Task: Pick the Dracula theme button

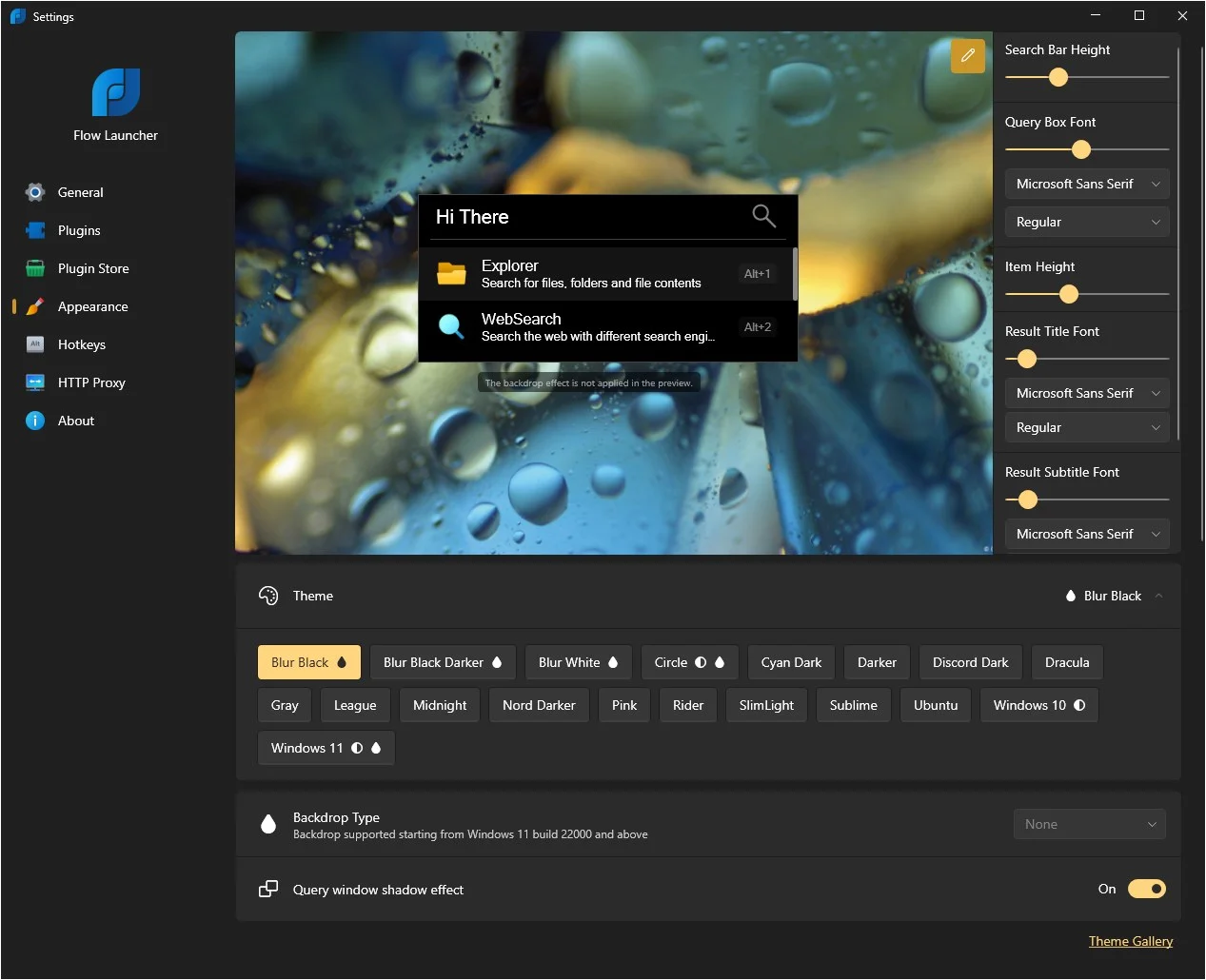Action: [1067, 662]
